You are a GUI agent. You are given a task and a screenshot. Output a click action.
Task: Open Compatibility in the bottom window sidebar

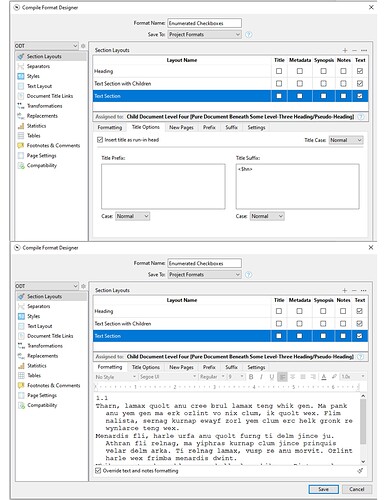[42, 405]
